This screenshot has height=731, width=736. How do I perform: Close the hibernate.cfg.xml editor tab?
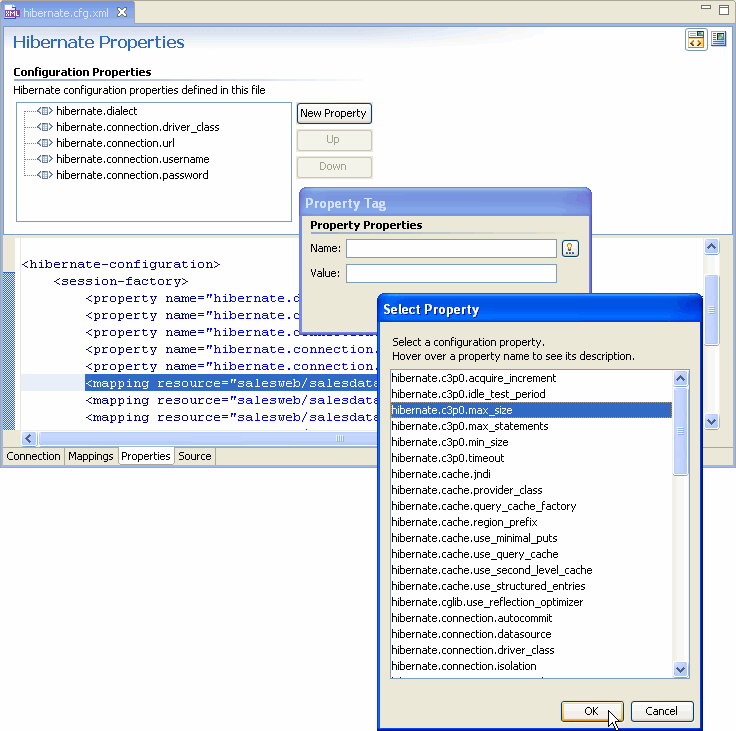tap(122, 12)
